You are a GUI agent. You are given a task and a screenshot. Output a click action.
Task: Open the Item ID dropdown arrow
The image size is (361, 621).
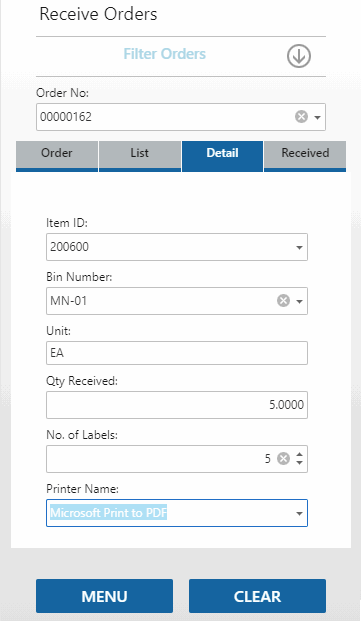click(x=299, y=248)
